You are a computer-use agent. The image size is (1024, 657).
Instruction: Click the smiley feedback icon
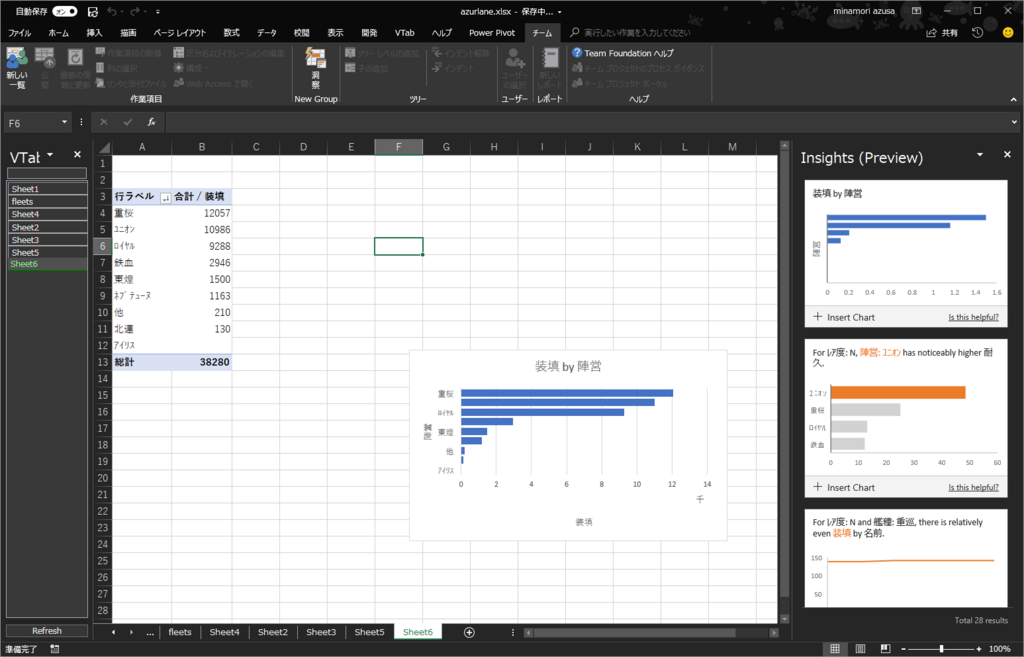tap(1008, 33)
